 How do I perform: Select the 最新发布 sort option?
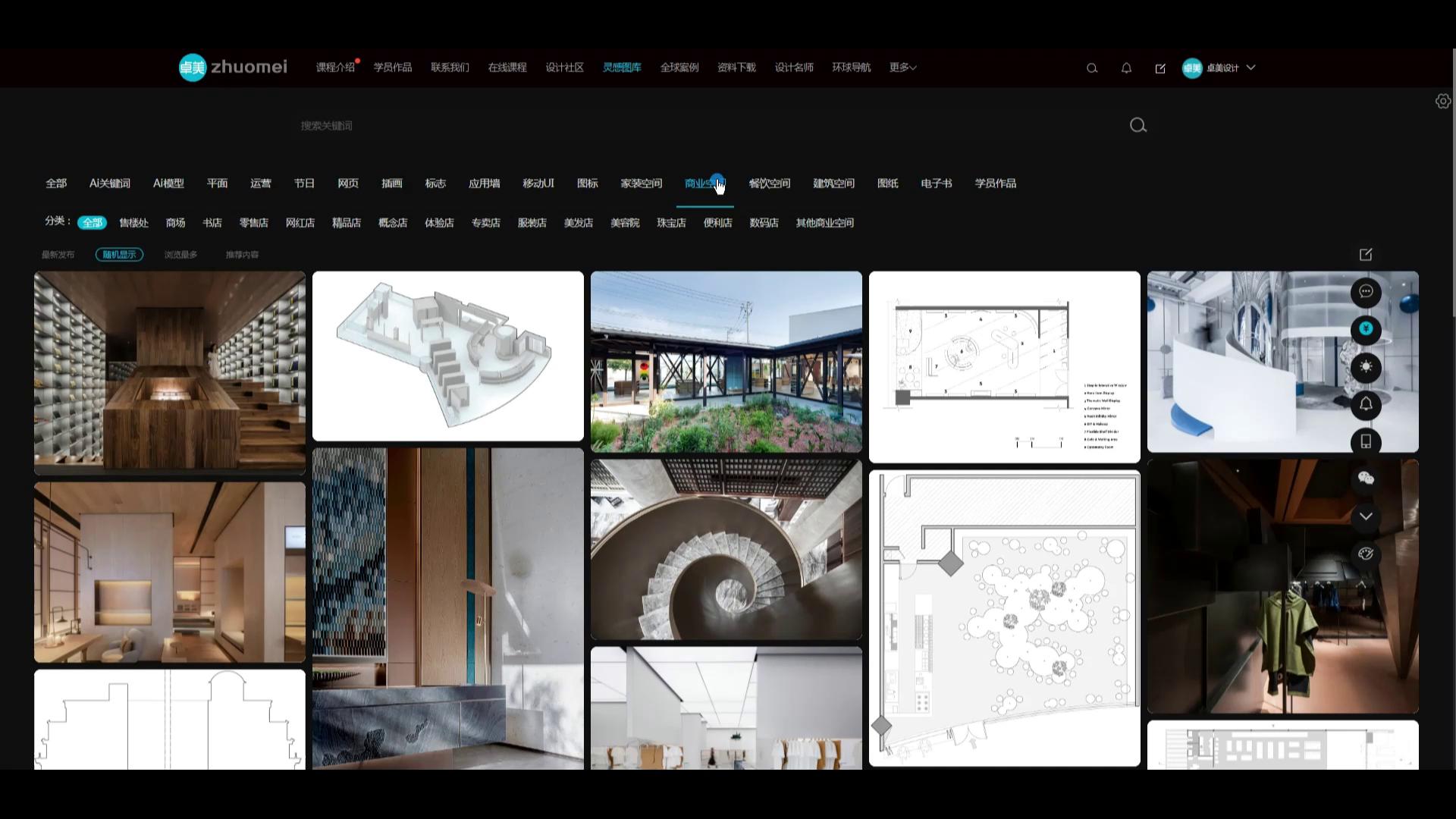coord(58,255)
